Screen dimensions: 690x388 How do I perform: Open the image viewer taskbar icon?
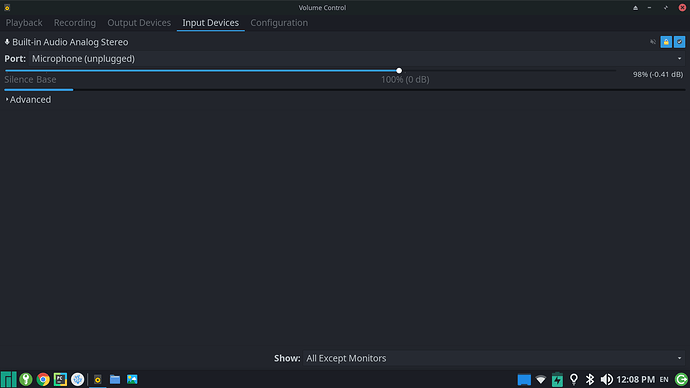pyautogui.click(x=132, y=379)
